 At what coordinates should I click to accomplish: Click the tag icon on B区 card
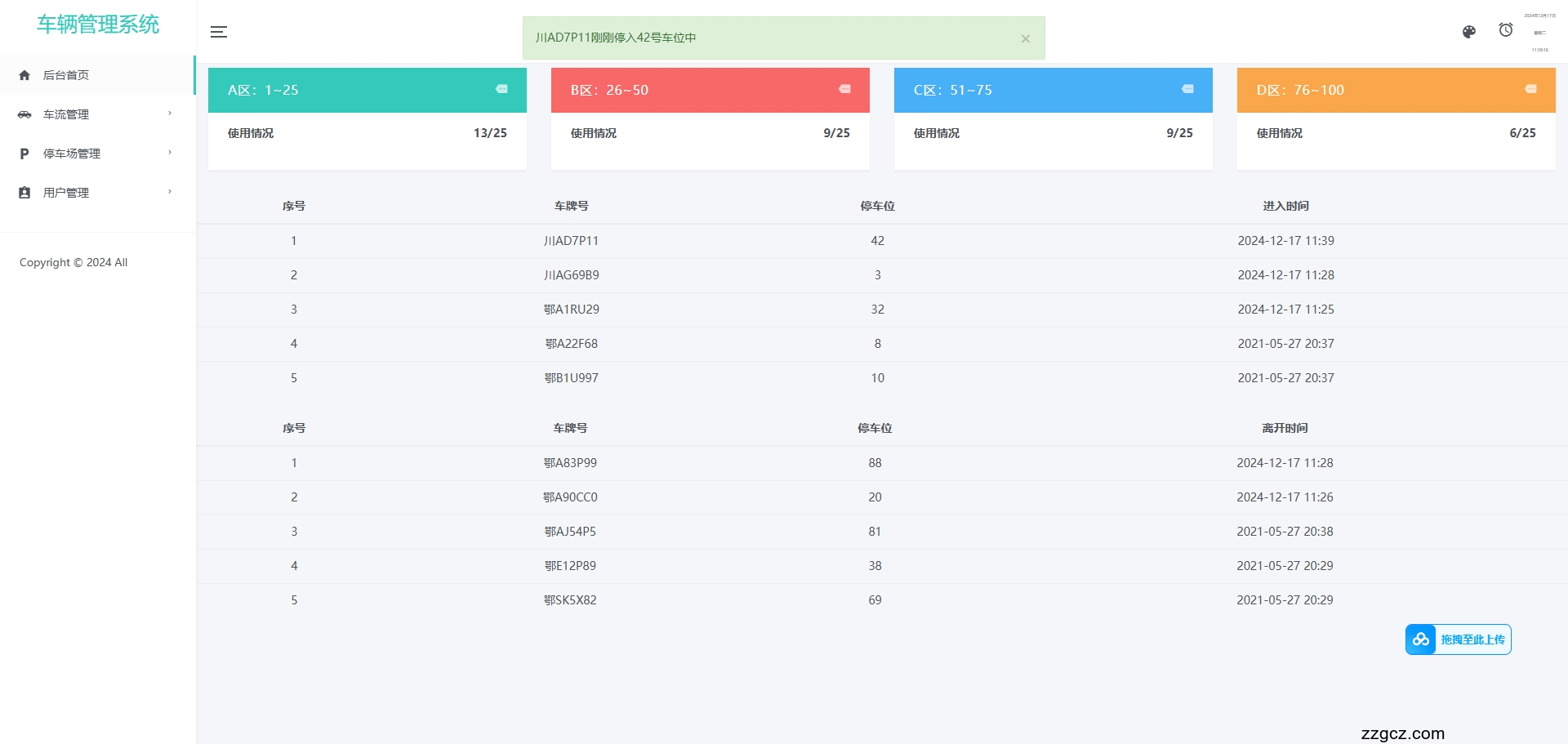844,89
